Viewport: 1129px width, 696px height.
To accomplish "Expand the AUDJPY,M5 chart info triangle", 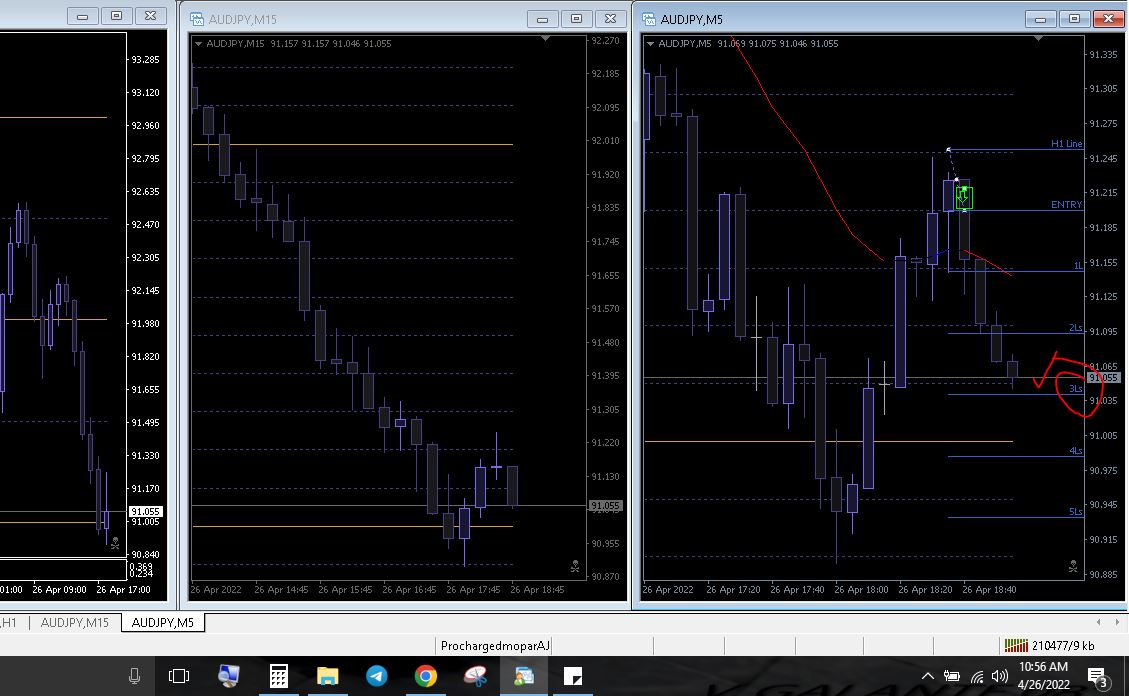I will pos(650,44).
